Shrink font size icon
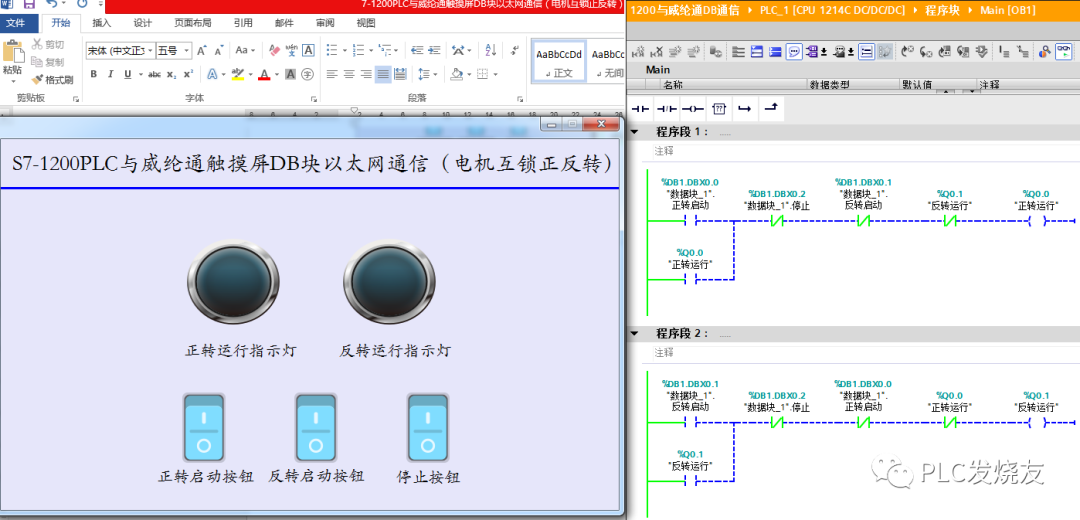Viewport: 1080px width, 520px height. tap(219, 50)
